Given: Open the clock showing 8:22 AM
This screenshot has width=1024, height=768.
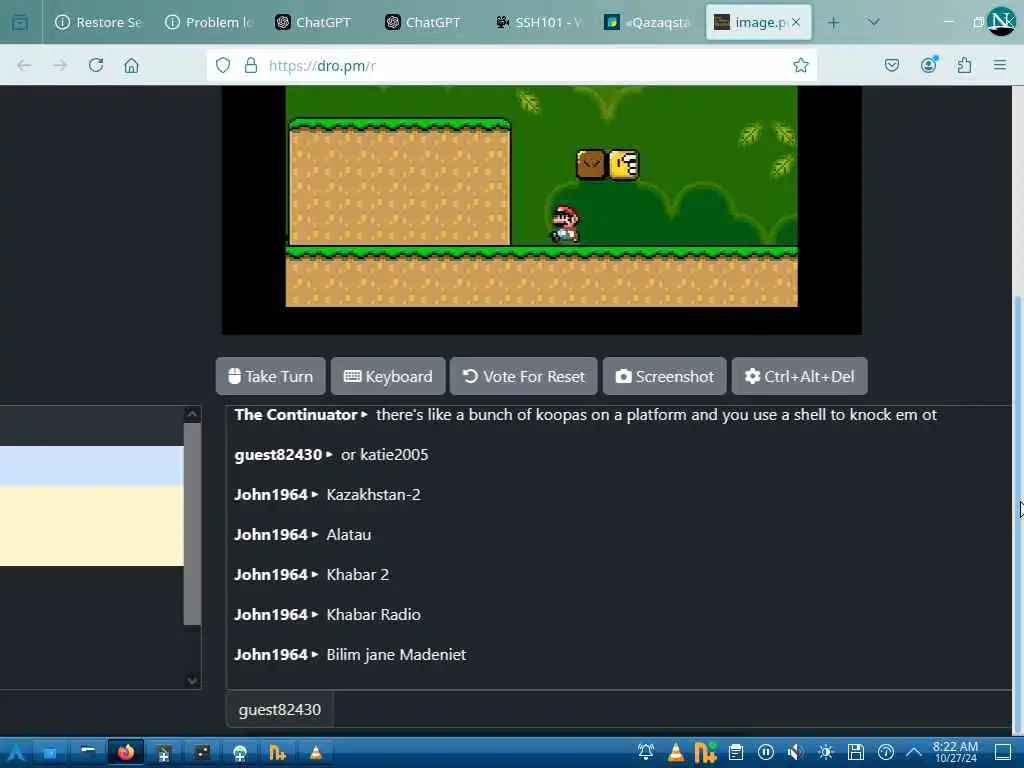Looking at the screenshot, I should click(x=955, y=752).
